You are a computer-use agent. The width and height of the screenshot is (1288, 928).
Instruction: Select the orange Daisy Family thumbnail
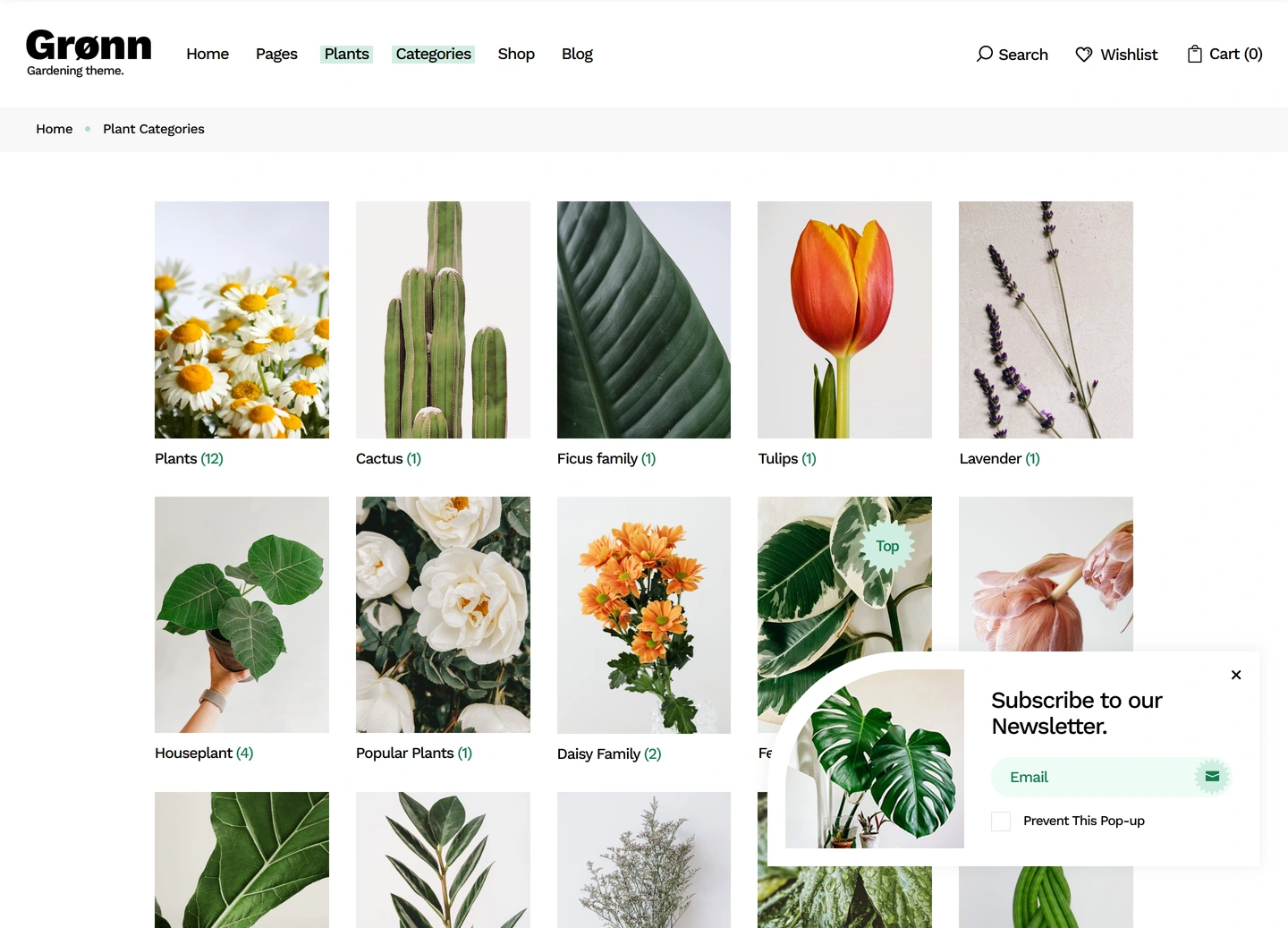[644, 615]
